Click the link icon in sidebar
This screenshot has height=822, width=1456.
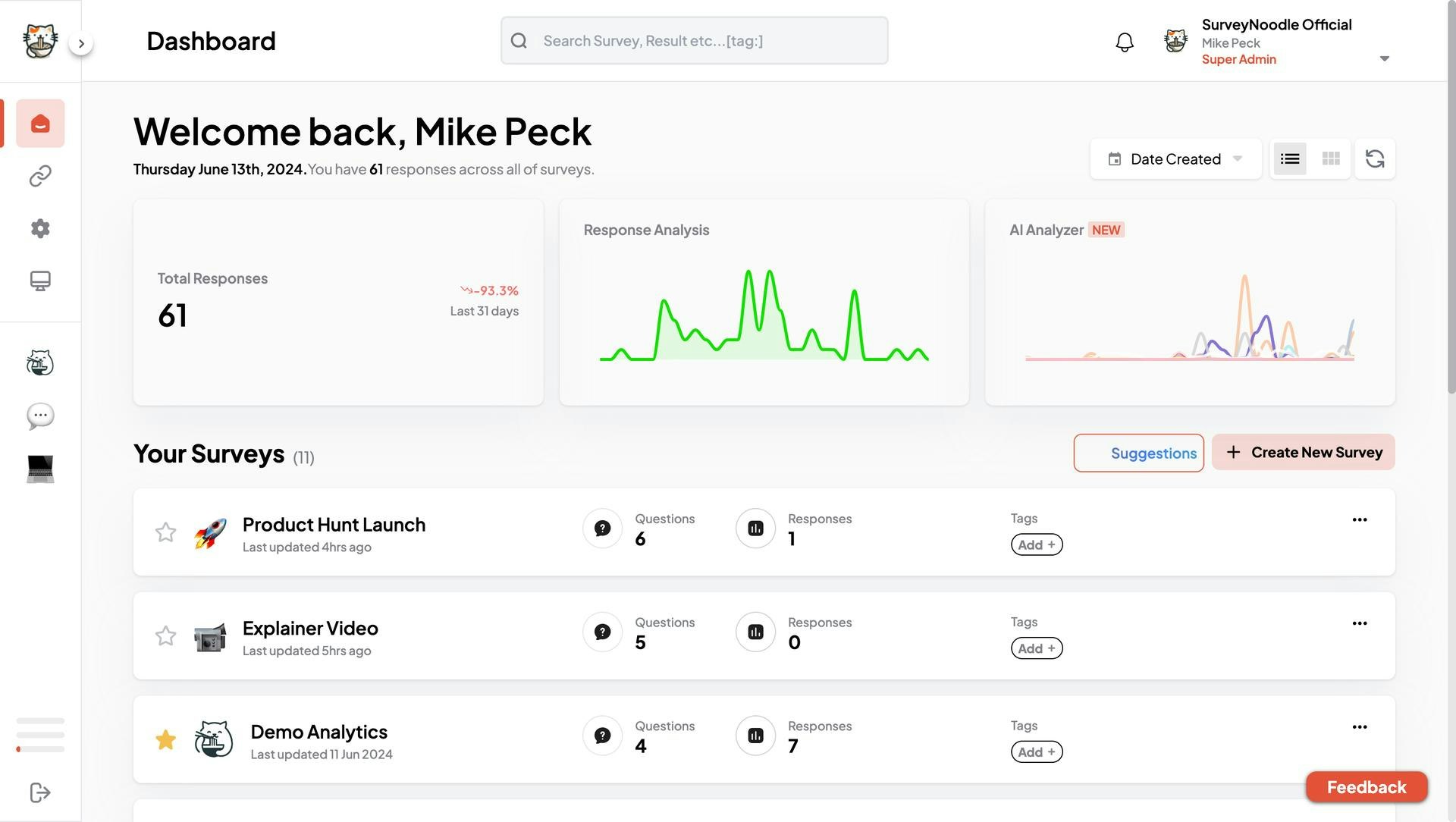[40, 176]
